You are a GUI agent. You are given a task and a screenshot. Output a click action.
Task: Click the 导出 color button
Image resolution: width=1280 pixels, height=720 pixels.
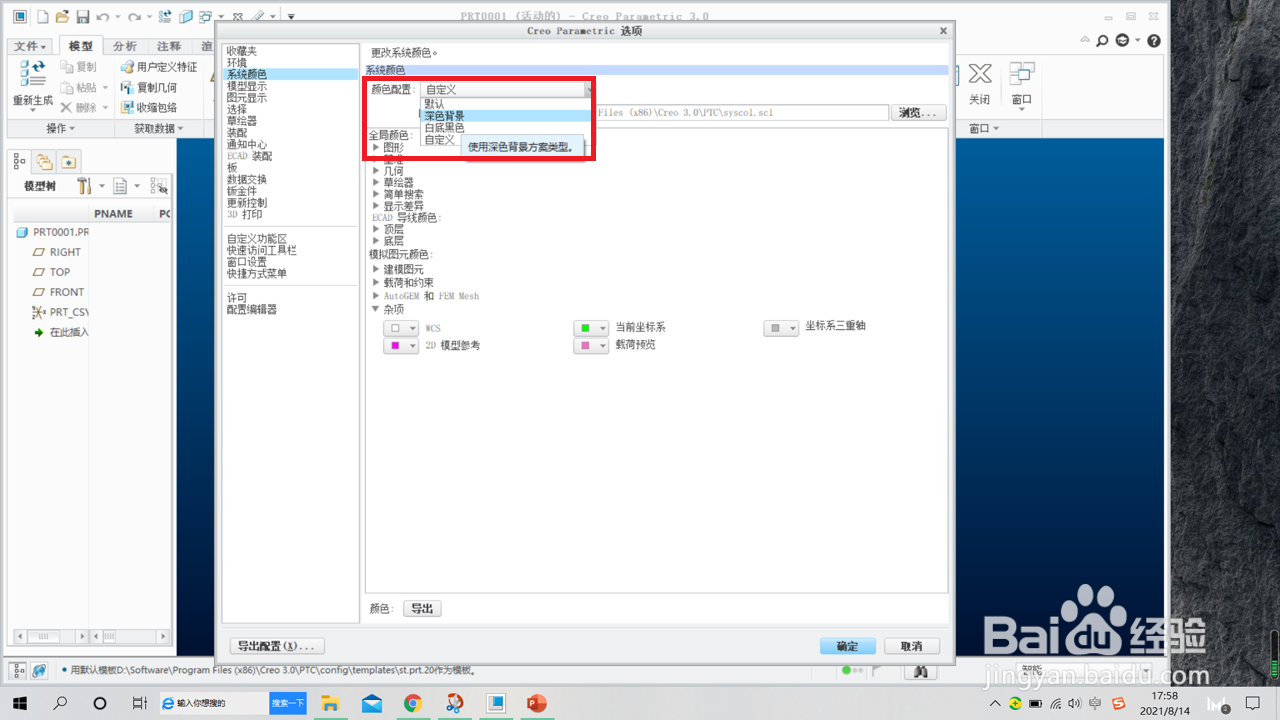pos(422,609)
